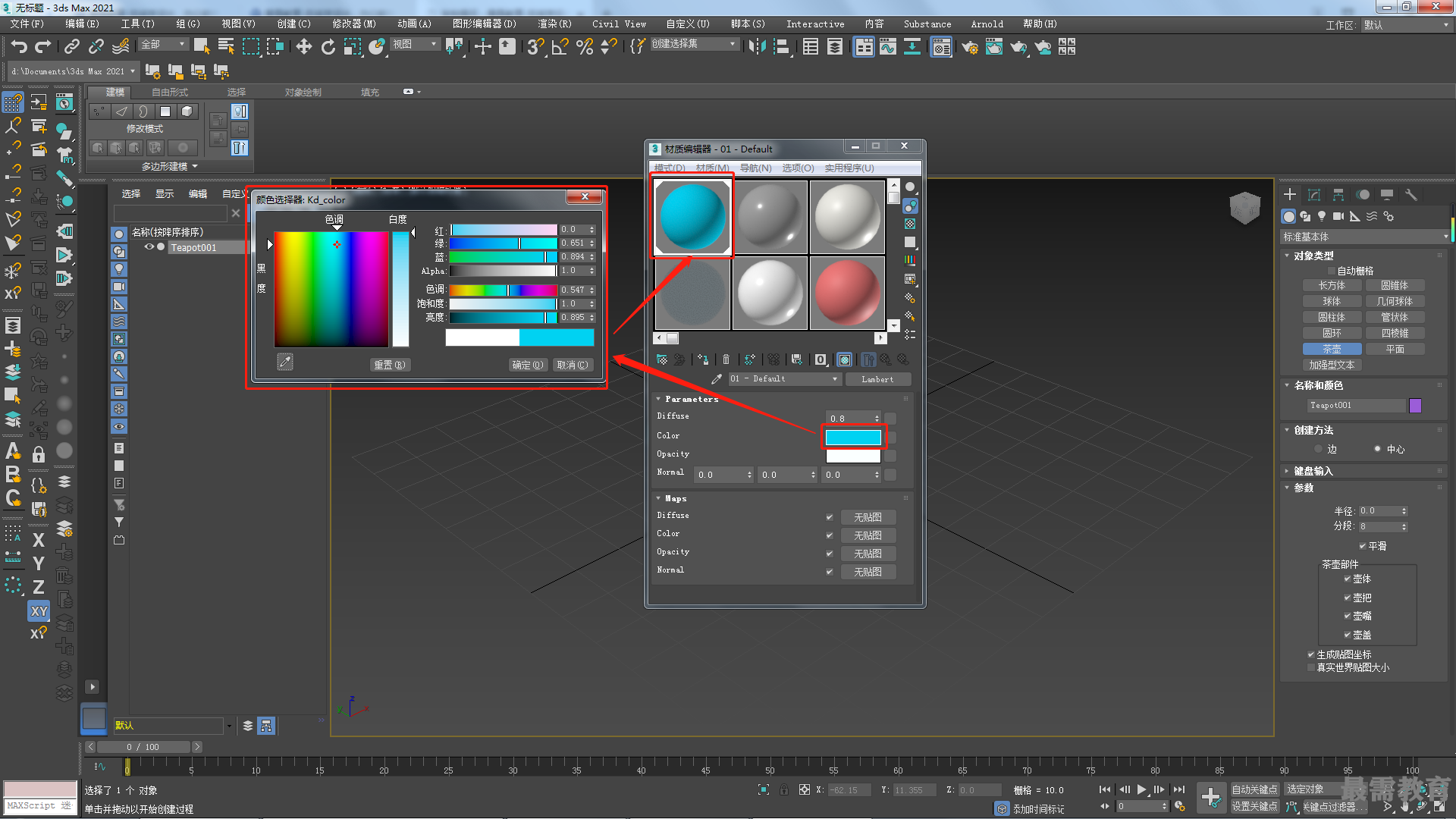Switch to the 自由形式 ribbon tab
Image resolution: width=1456 pixels, height=819 pixels.
coord(170,93)
